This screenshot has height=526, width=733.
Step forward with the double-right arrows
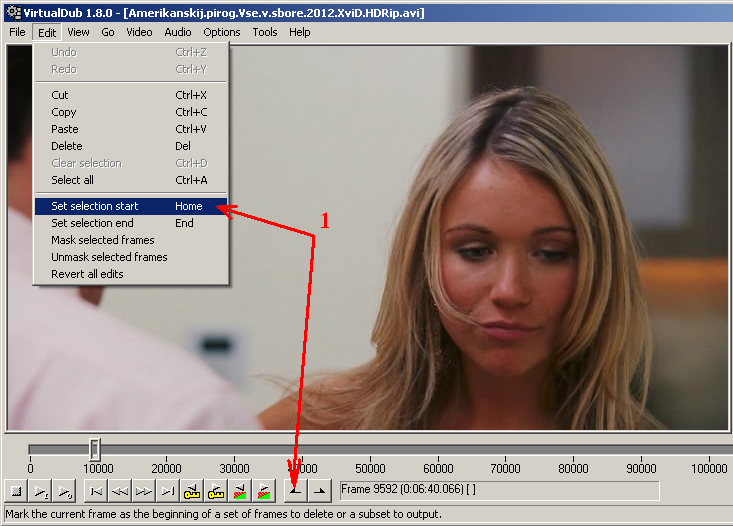[144, 491]
